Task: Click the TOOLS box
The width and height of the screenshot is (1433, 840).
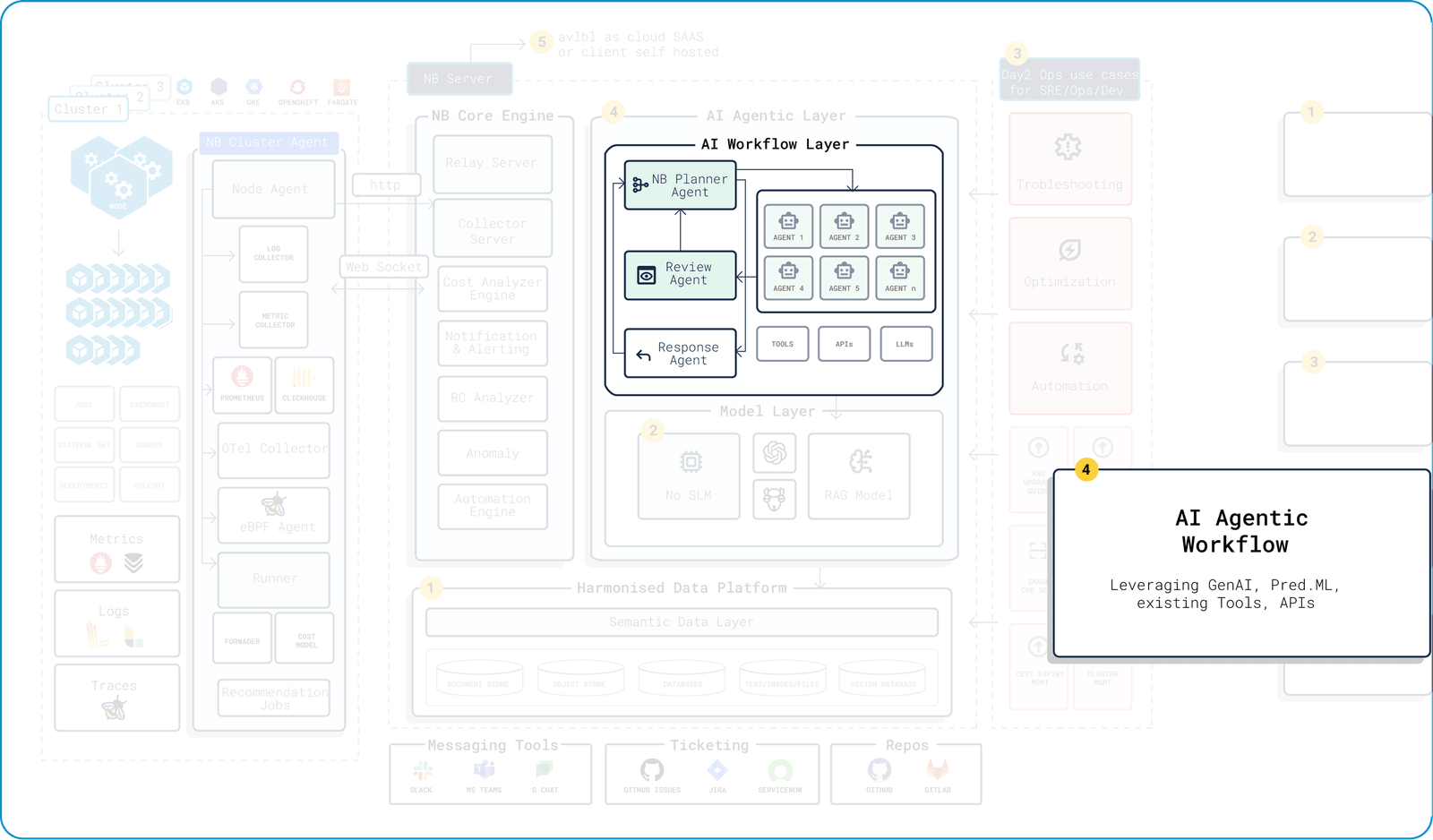Action: pos(783,344)
